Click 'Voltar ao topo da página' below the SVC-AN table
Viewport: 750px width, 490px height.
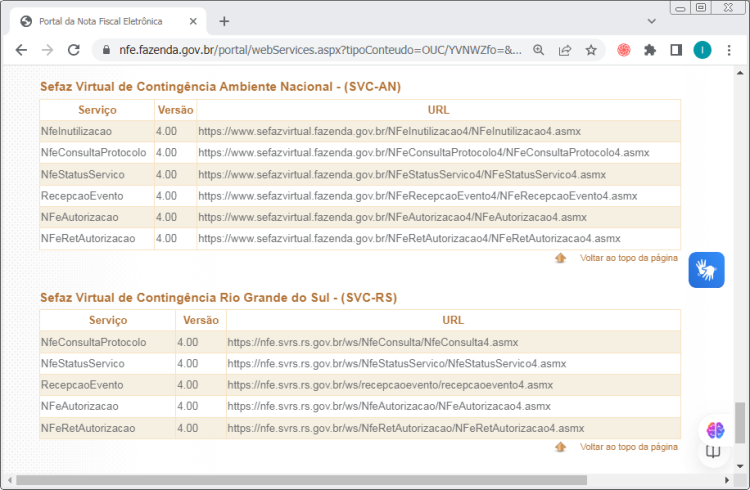pos(628,258)
